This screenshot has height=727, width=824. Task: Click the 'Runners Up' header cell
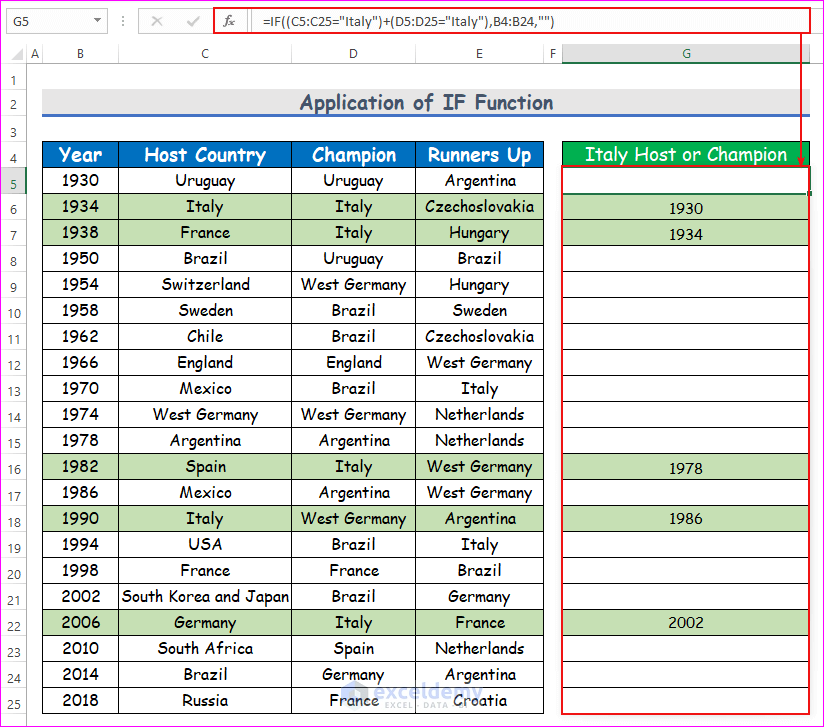coord(479,155)
